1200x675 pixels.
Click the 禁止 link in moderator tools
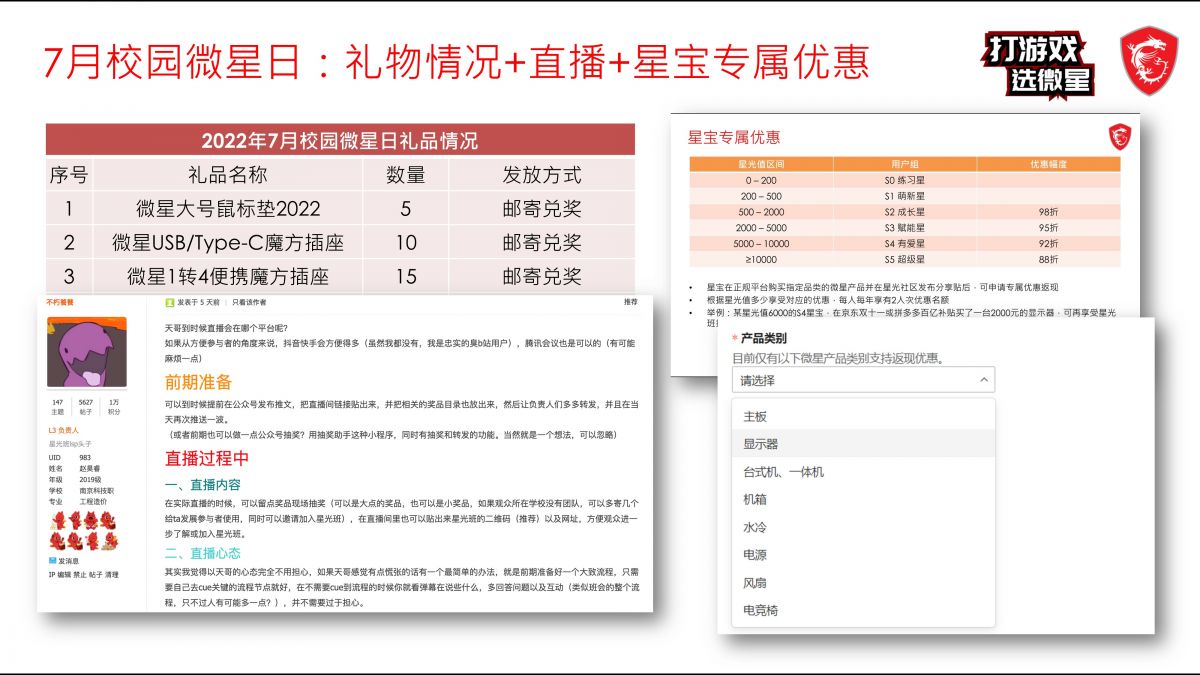[x=82, y=574]
